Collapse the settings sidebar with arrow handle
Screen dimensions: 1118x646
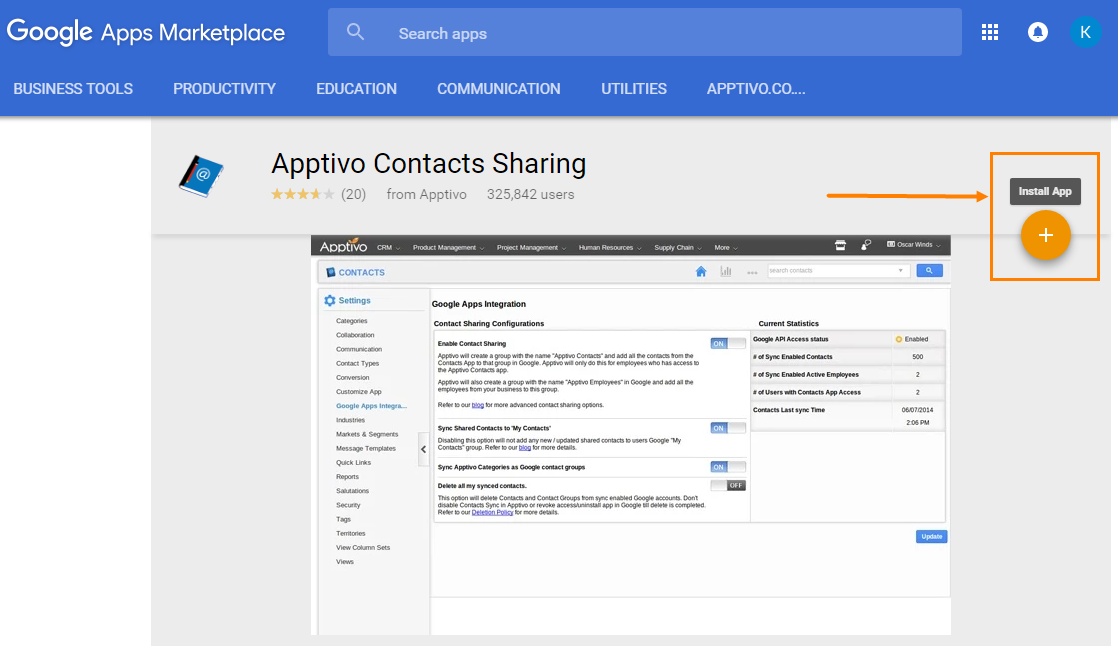[423, 450]
